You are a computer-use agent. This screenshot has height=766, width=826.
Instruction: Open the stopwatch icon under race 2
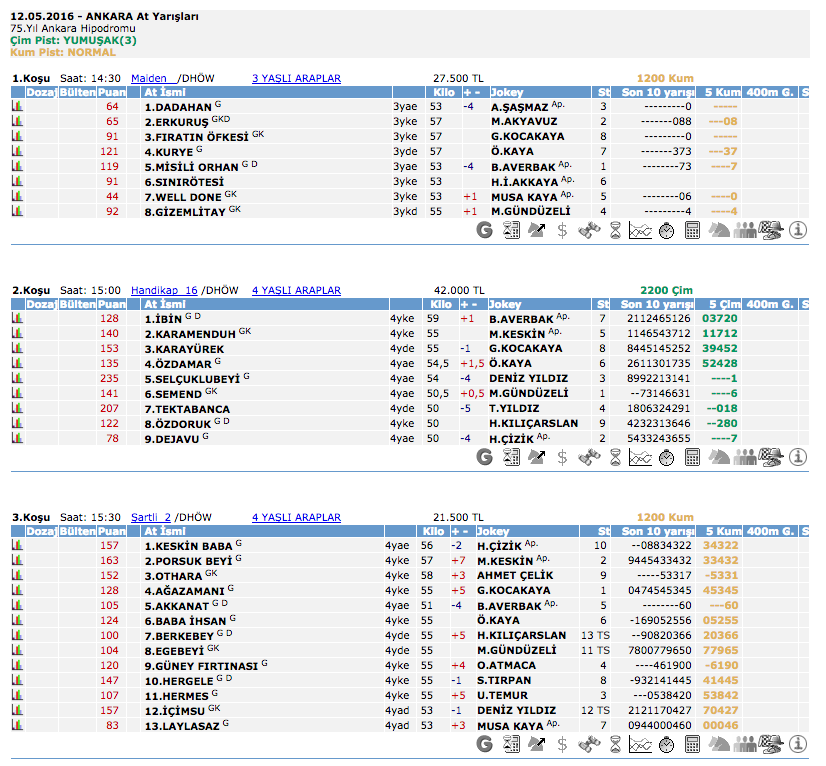(x=667, y=457)
